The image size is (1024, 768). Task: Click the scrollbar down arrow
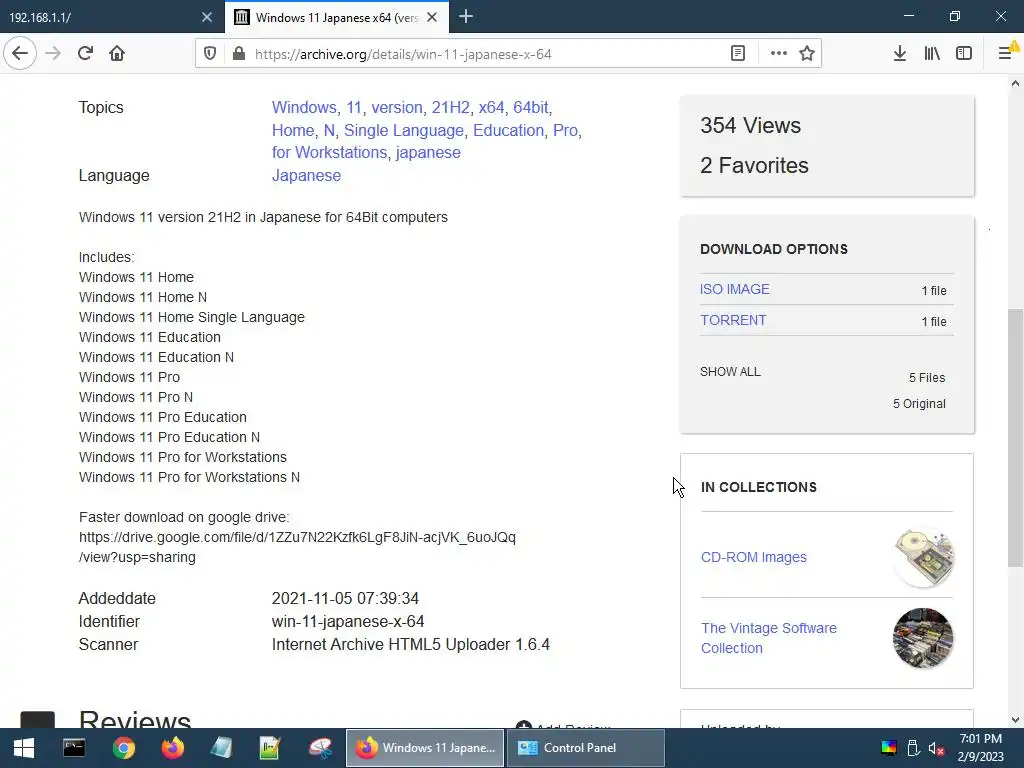tap(1015, 720)
